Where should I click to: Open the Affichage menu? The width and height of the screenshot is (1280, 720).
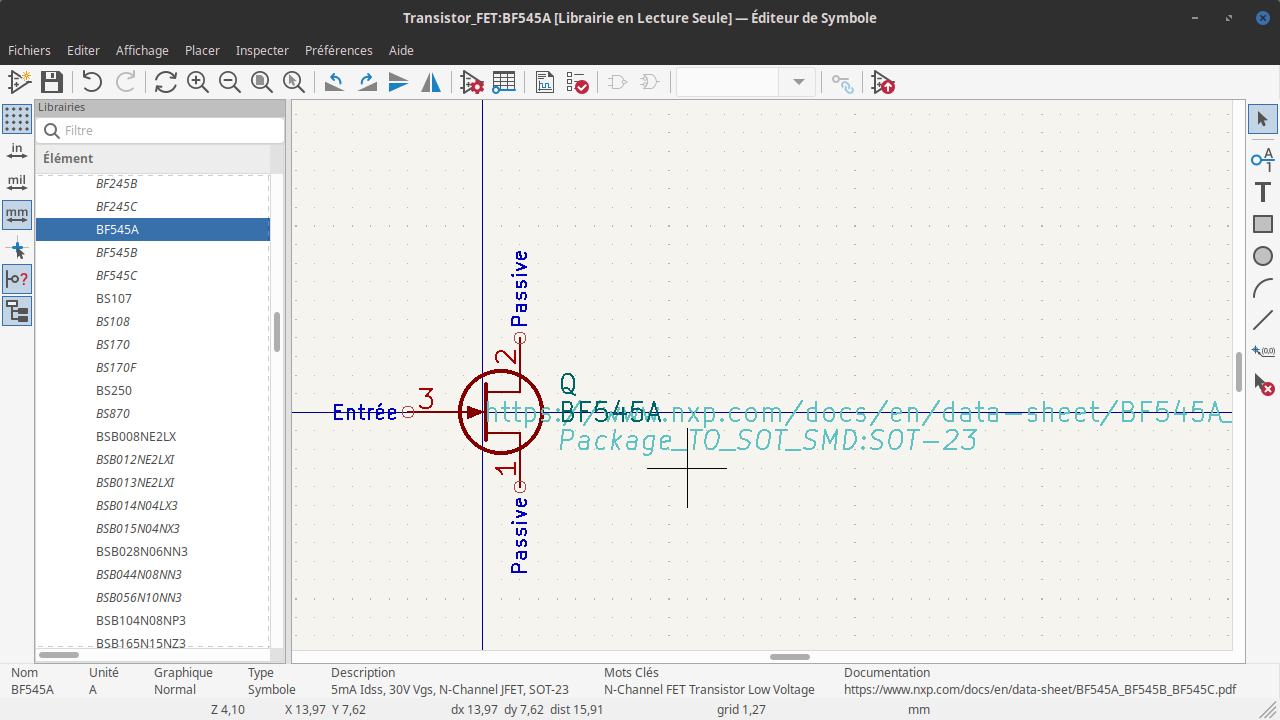[142, 50]
